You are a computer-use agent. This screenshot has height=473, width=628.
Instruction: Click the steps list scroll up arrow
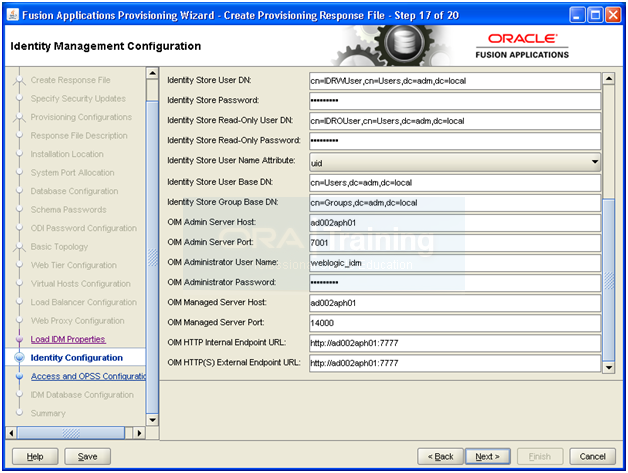152,74
